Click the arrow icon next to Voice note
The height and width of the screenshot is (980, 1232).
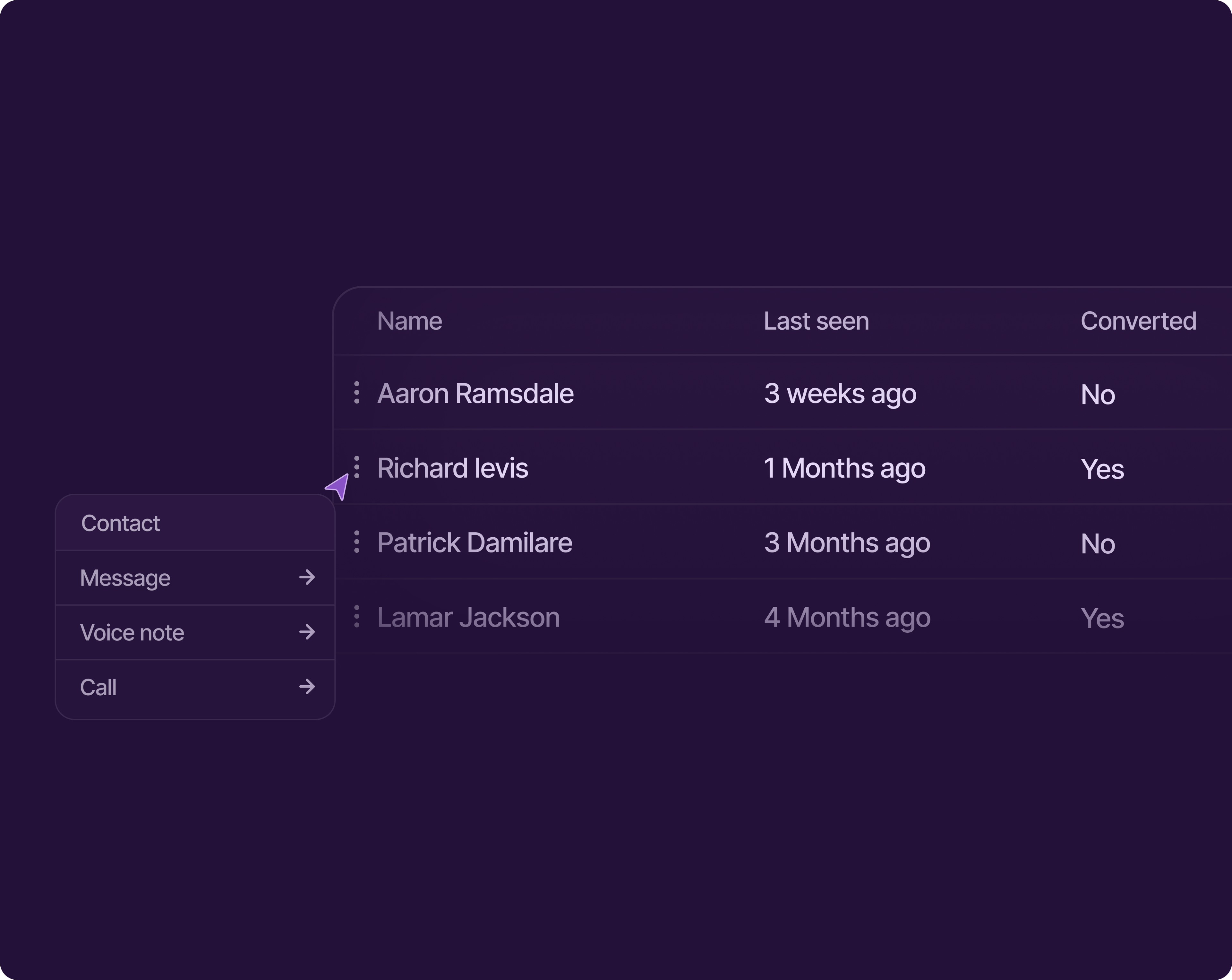307,632
